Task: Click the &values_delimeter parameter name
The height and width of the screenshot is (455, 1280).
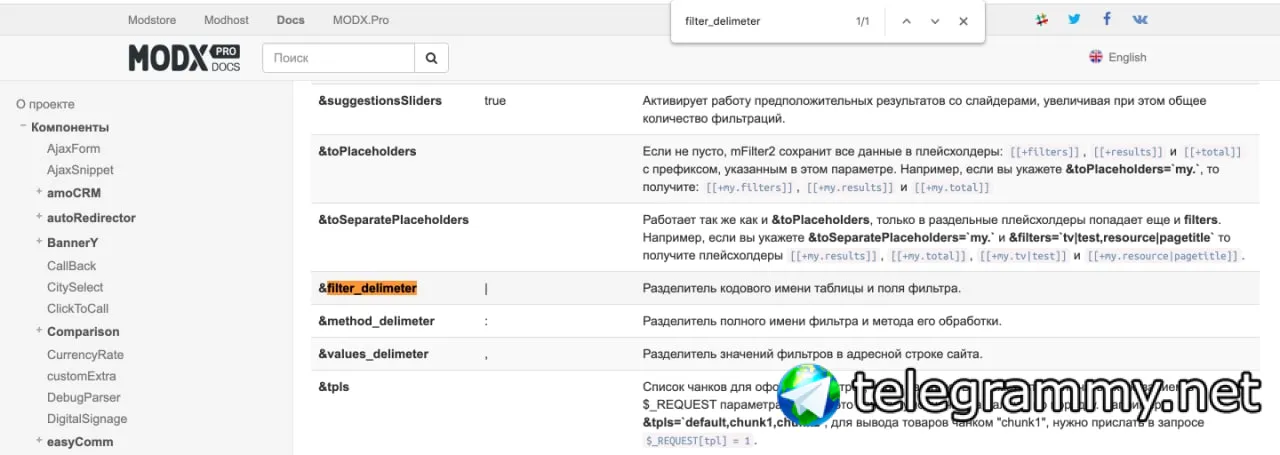Action: tap(373, 354)
